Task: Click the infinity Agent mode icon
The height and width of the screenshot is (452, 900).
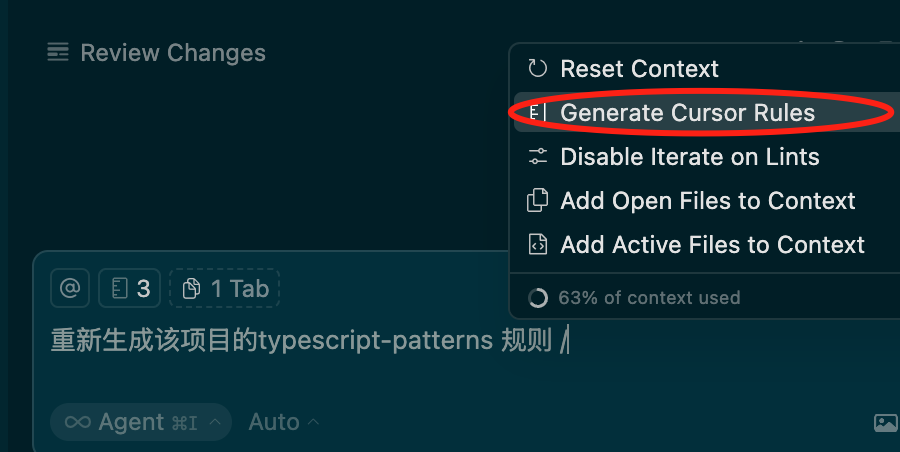Action: [78, 422]
